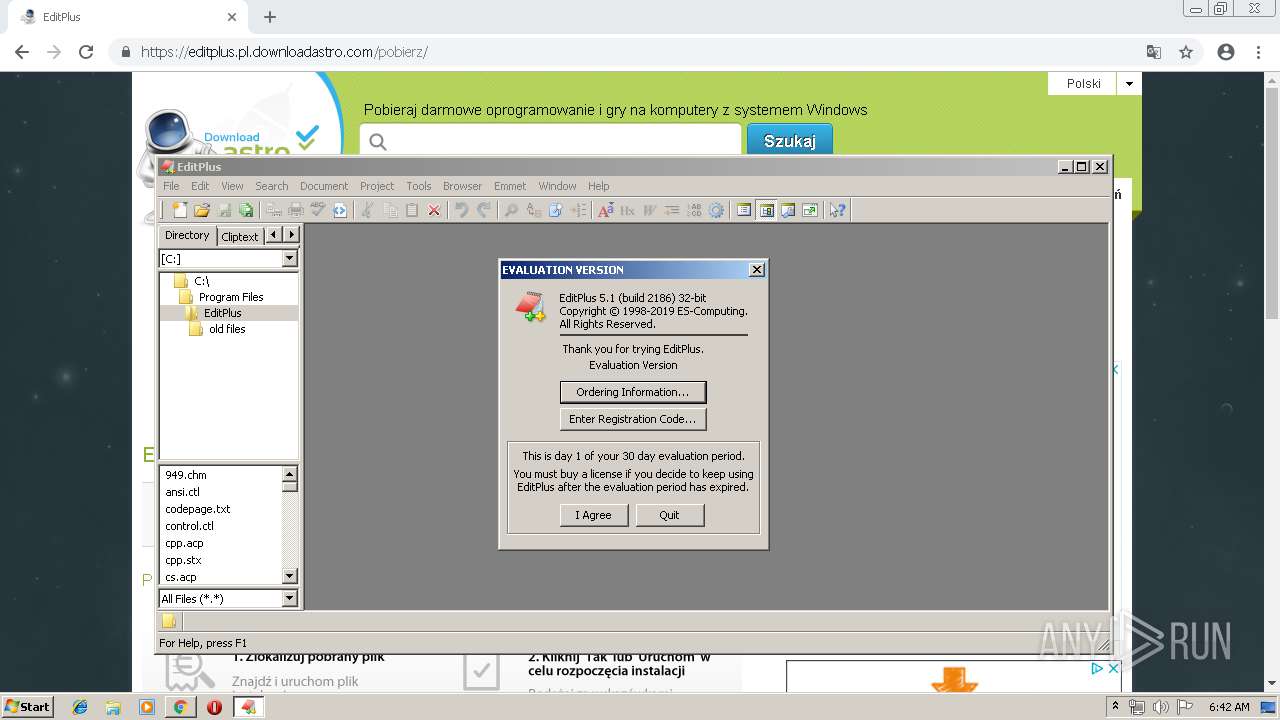
Task: Click the Szukaj search button on webpage
Action: click(x=790, y=141)
